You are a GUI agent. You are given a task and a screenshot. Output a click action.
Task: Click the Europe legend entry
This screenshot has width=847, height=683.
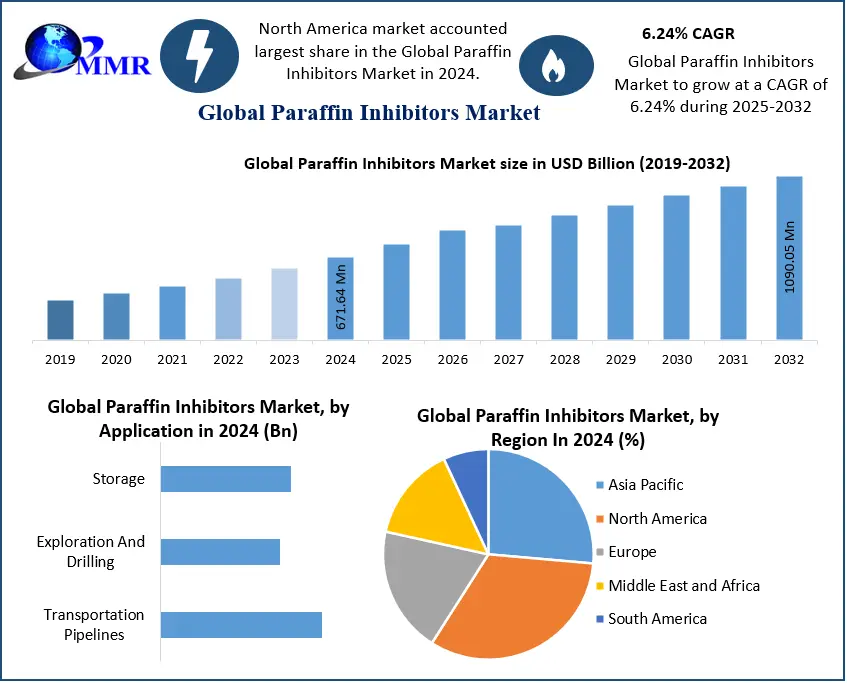click(x=631, y=552)
